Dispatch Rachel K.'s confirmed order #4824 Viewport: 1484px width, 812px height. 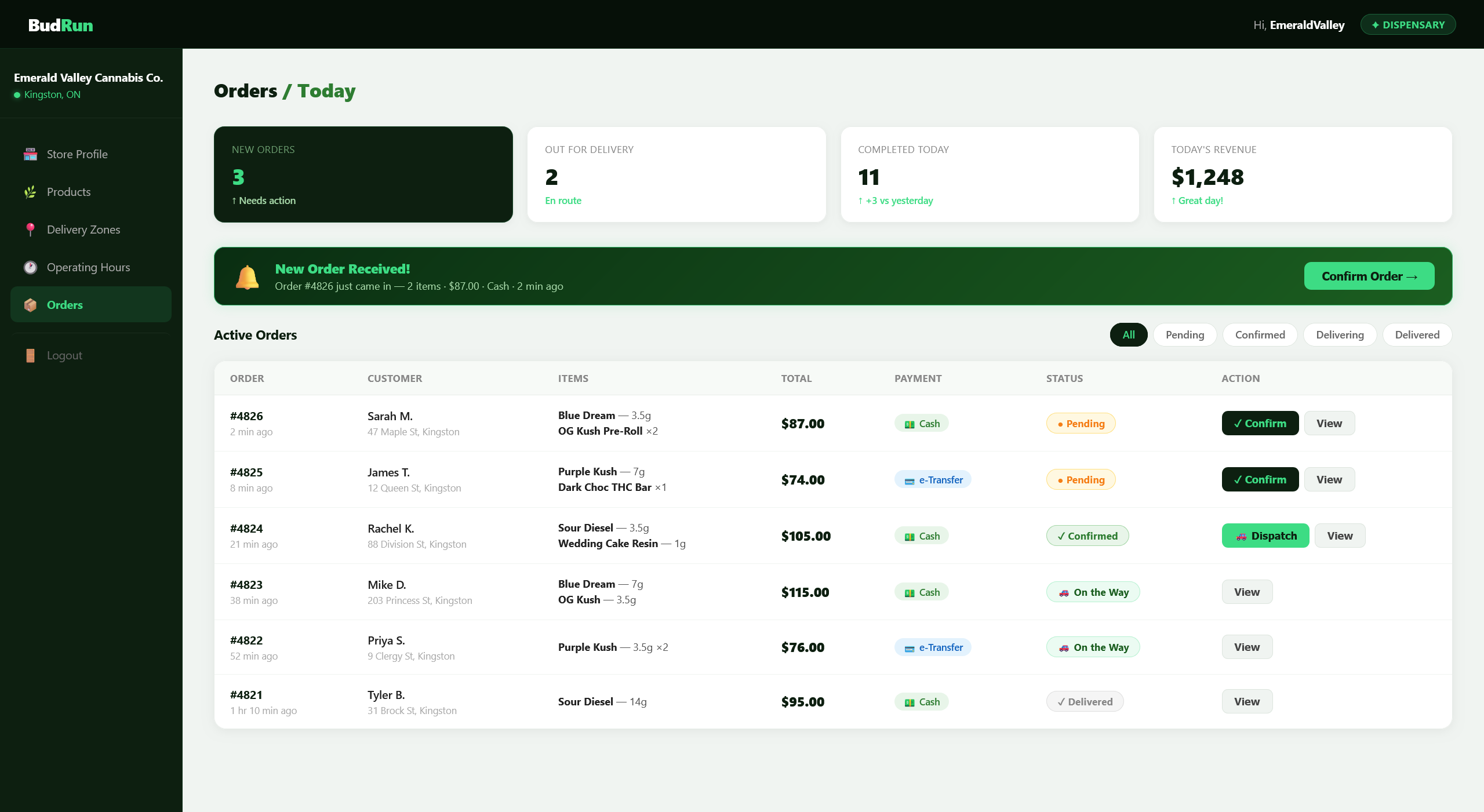point(1265,536)
